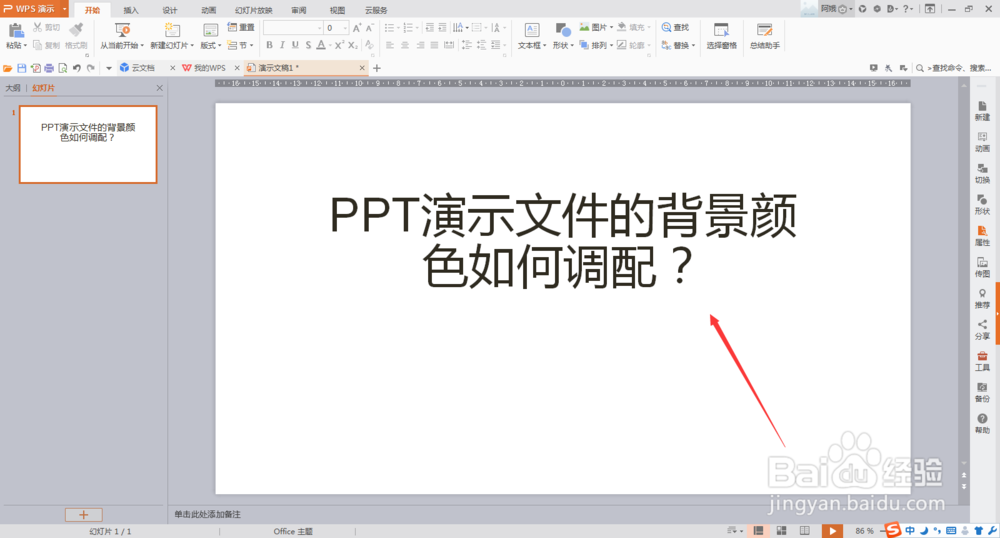The height and width of the screenshot is (538, 1000).
Task: Open the New (新建) sidebar panel
Action: pos(982,111)
